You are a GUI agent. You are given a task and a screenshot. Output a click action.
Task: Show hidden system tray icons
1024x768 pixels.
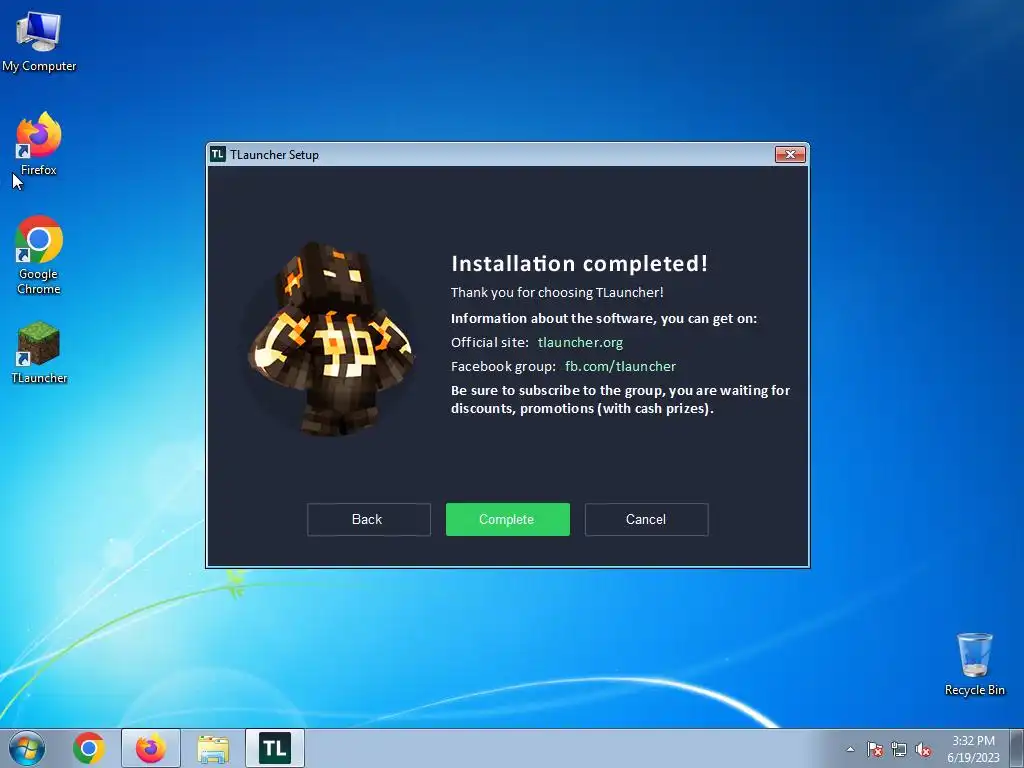[x=850, y=749]
